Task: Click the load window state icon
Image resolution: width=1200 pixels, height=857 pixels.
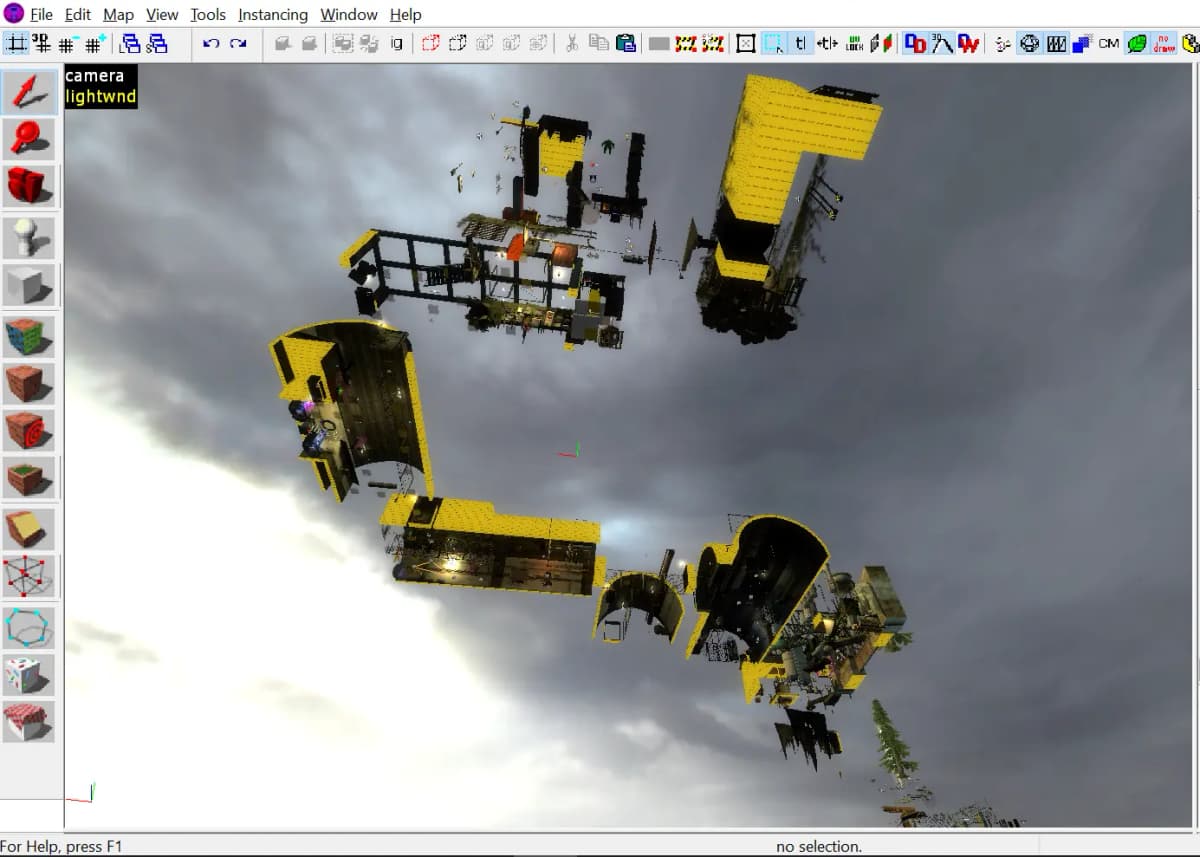Action: click(130, 43)
